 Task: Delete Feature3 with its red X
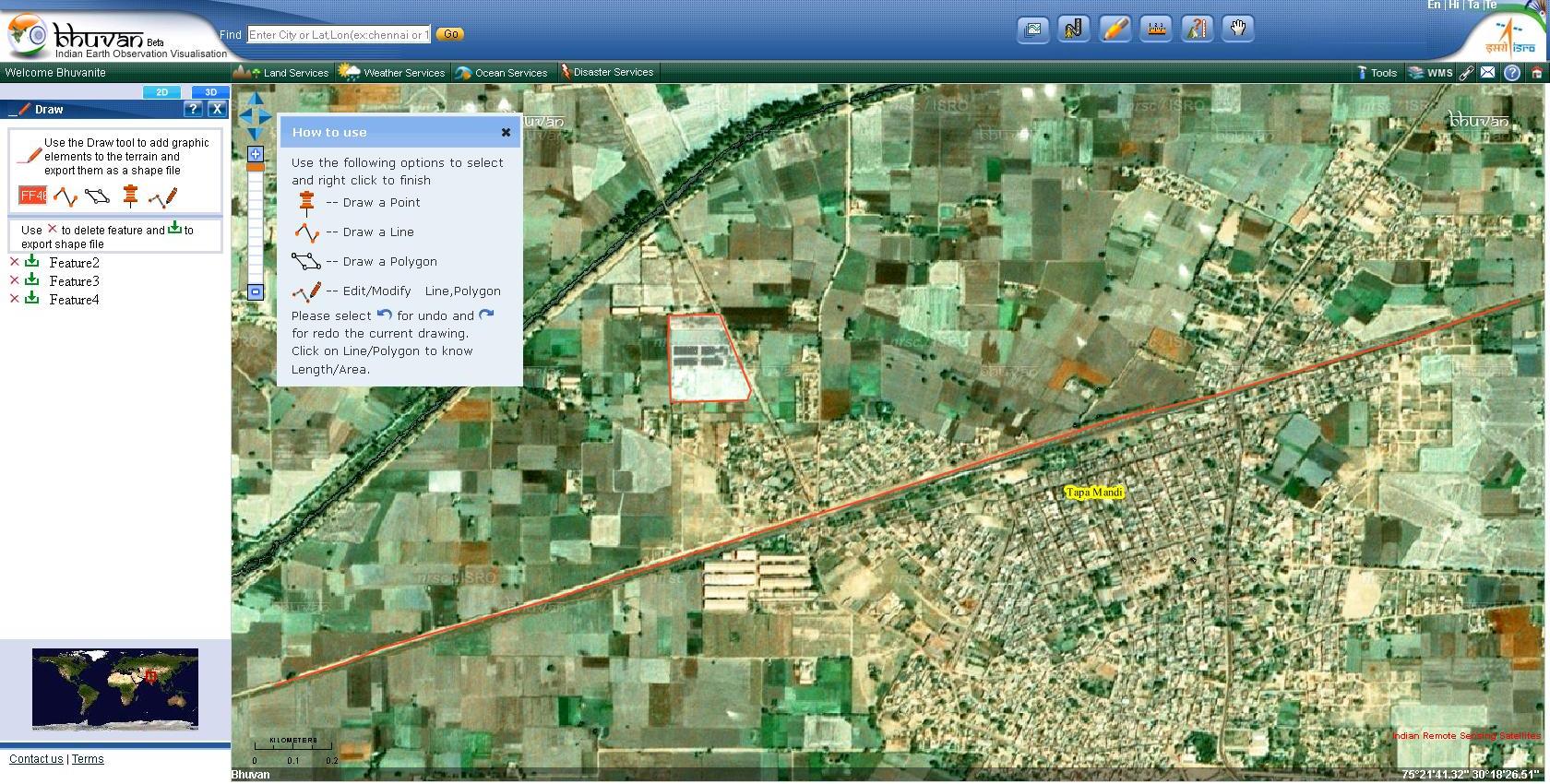(14, 280)
